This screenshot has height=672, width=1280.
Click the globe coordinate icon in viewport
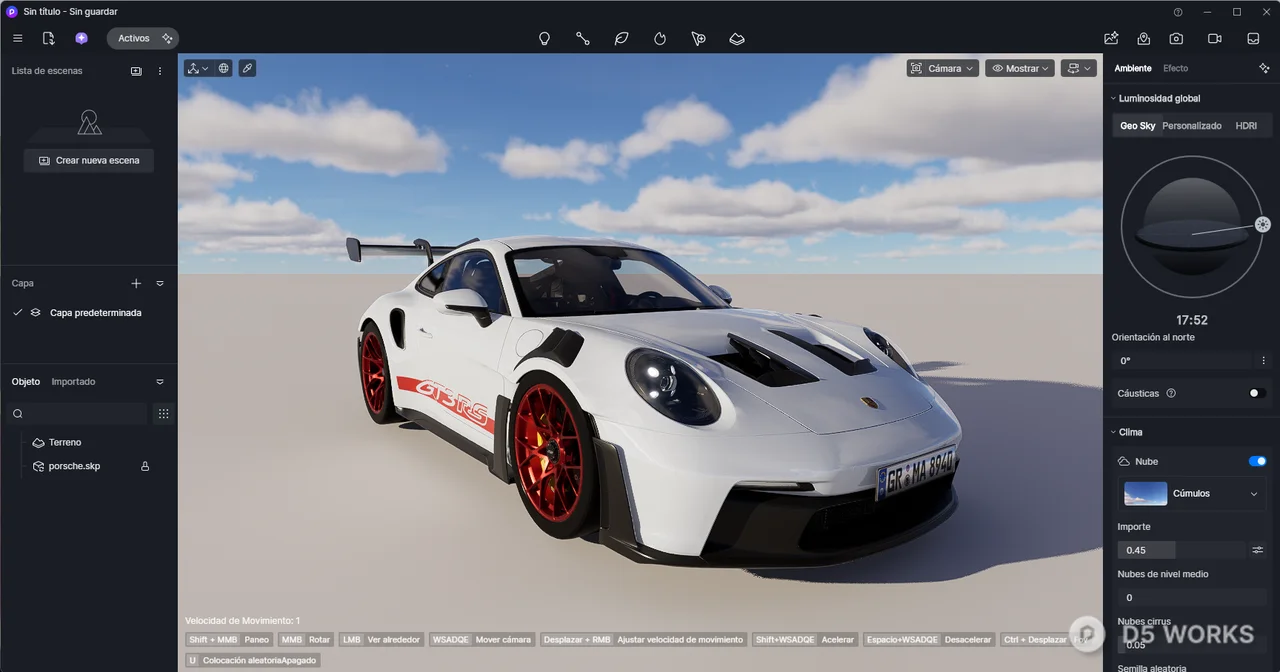tap(224, 68)
